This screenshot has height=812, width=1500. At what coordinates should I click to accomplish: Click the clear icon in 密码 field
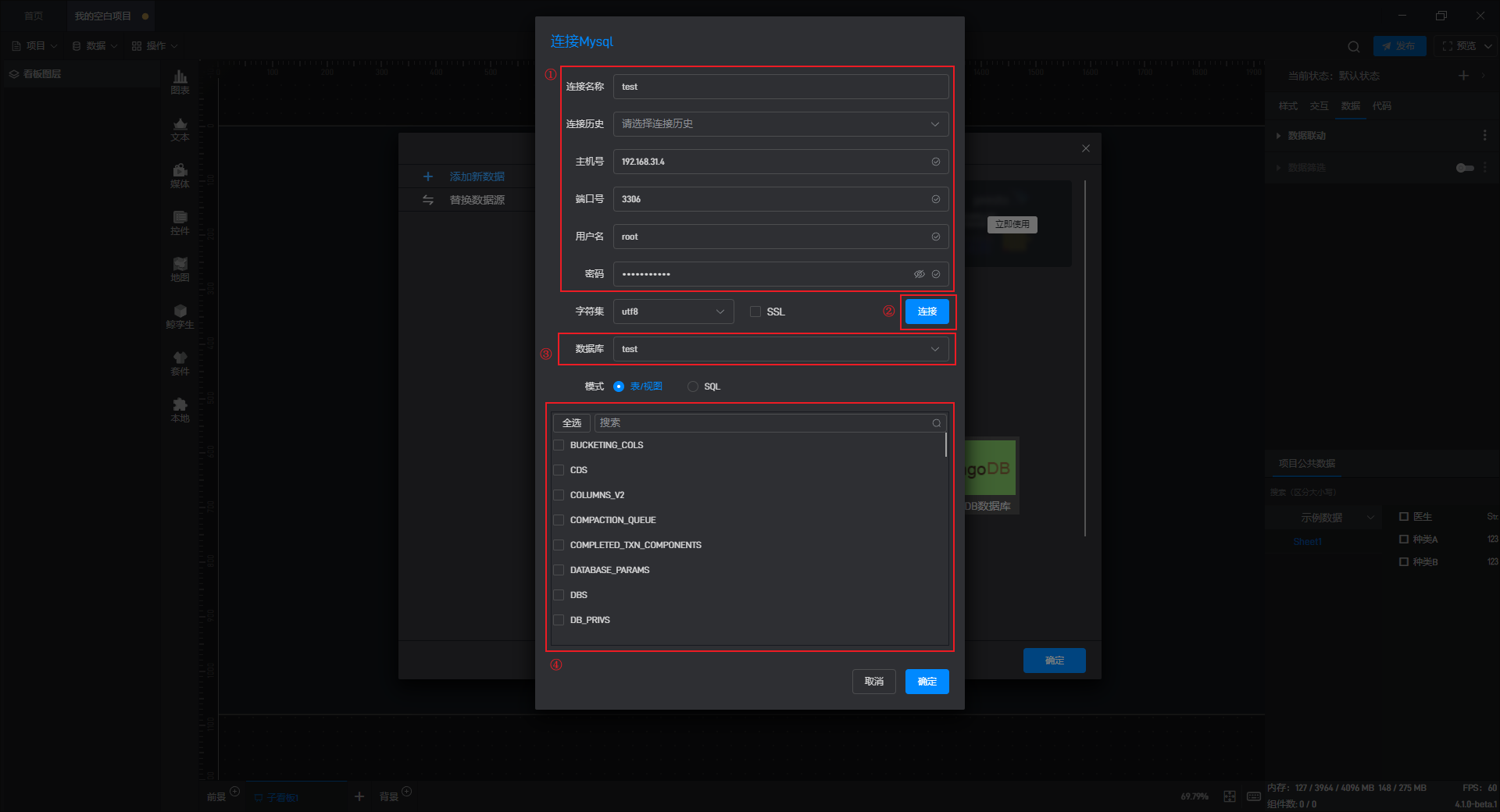(935, 274)
